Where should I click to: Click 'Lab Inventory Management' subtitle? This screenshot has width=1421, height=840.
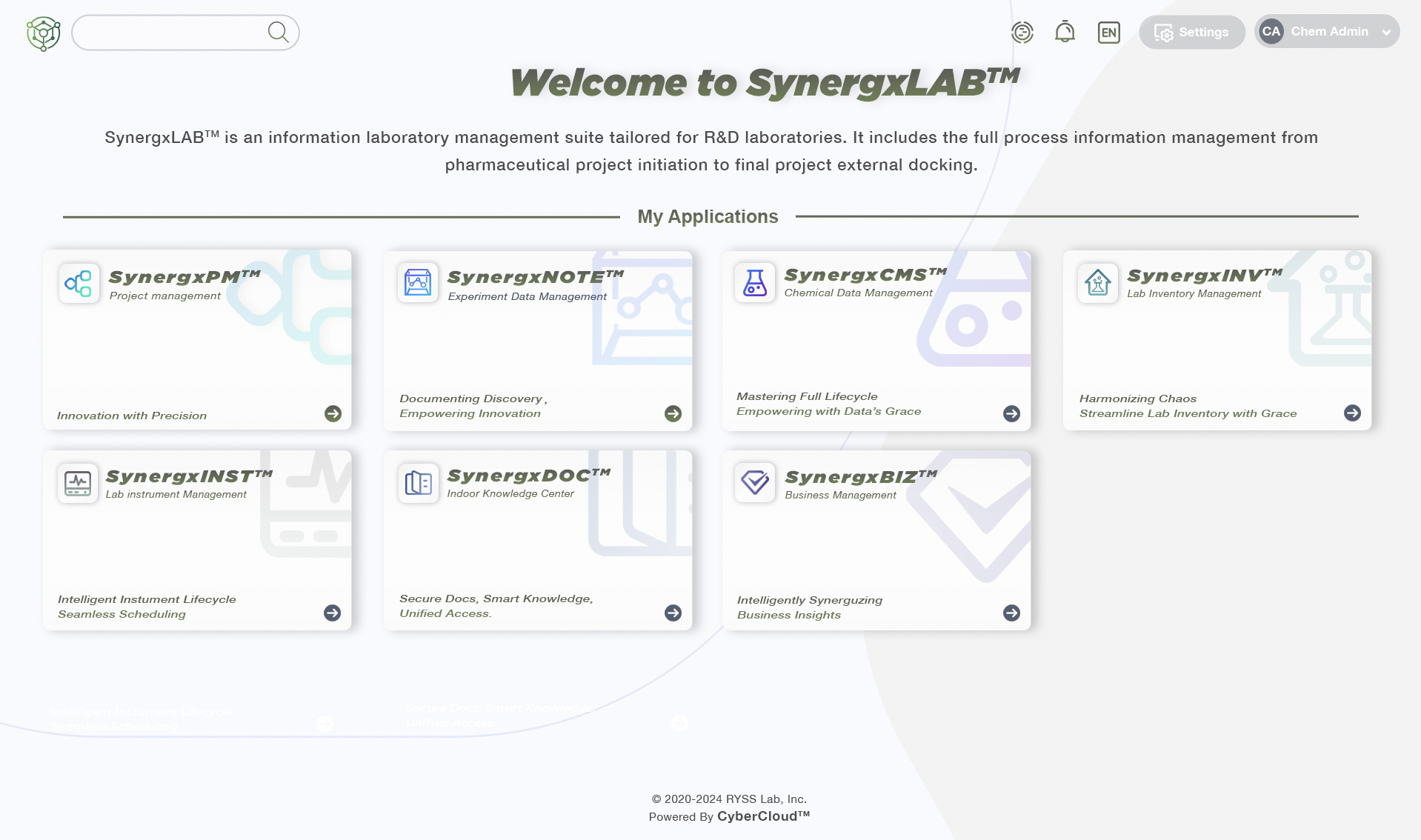[1194, 293]
